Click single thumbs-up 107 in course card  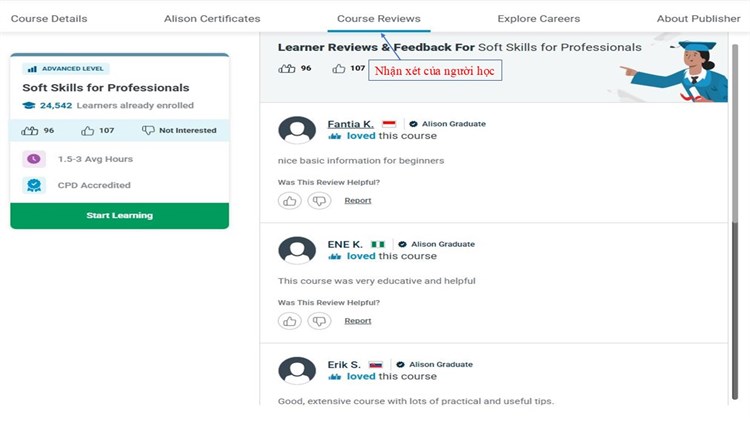98,130
